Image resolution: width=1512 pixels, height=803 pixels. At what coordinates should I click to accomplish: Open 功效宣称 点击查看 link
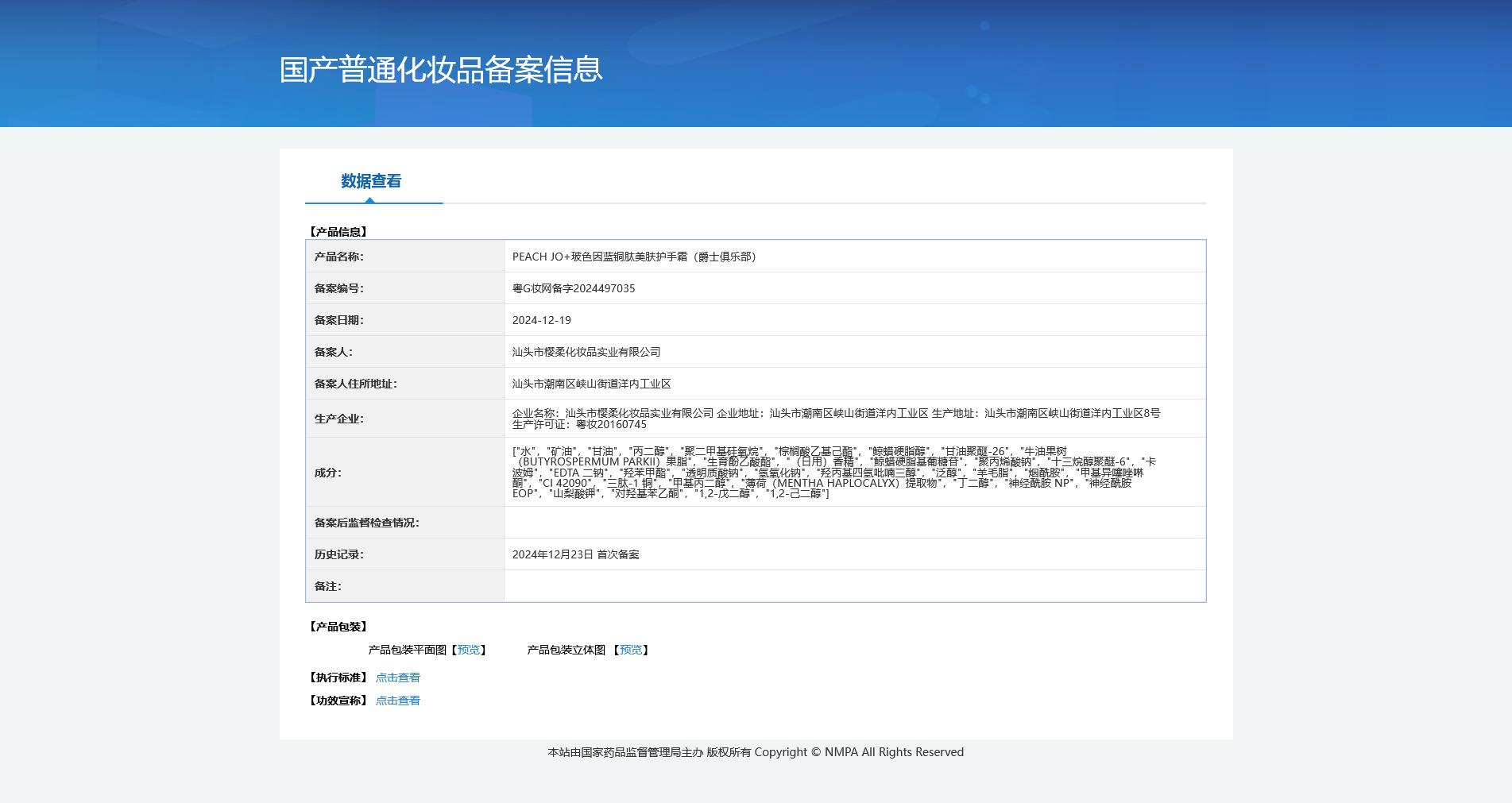tap(397, 701)
